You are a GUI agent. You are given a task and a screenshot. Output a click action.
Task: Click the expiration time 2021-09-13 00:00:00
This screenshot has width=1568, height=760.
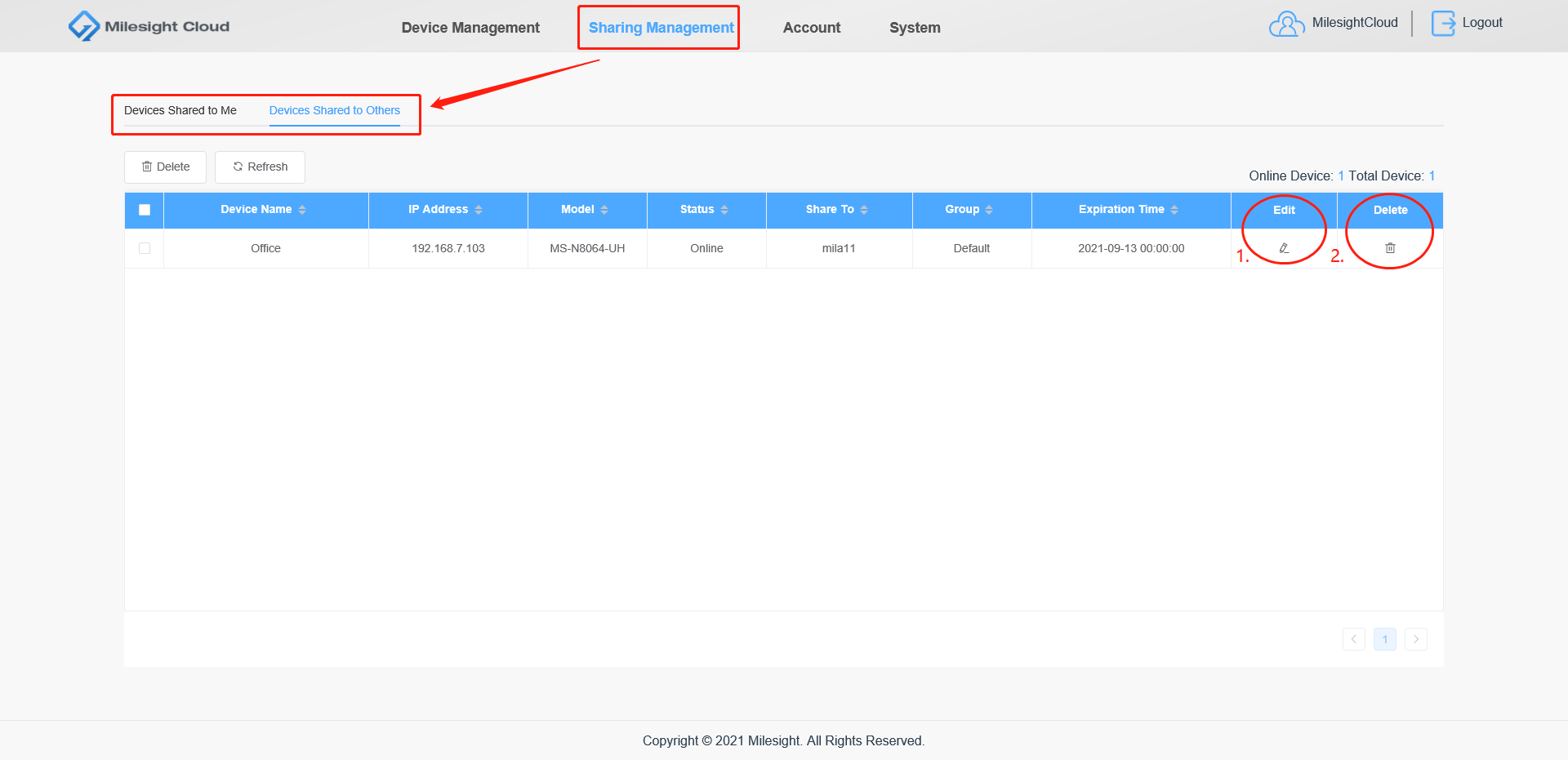click(x=1131, y=248)
